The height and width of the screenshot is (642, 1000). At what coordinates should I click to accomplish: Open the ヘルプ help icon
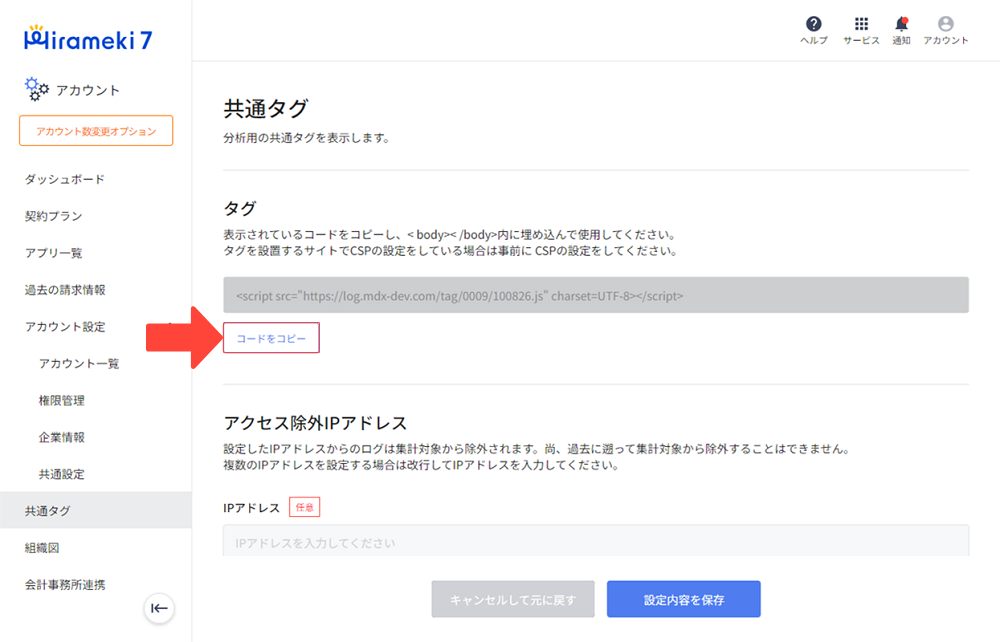coord(814,24)
